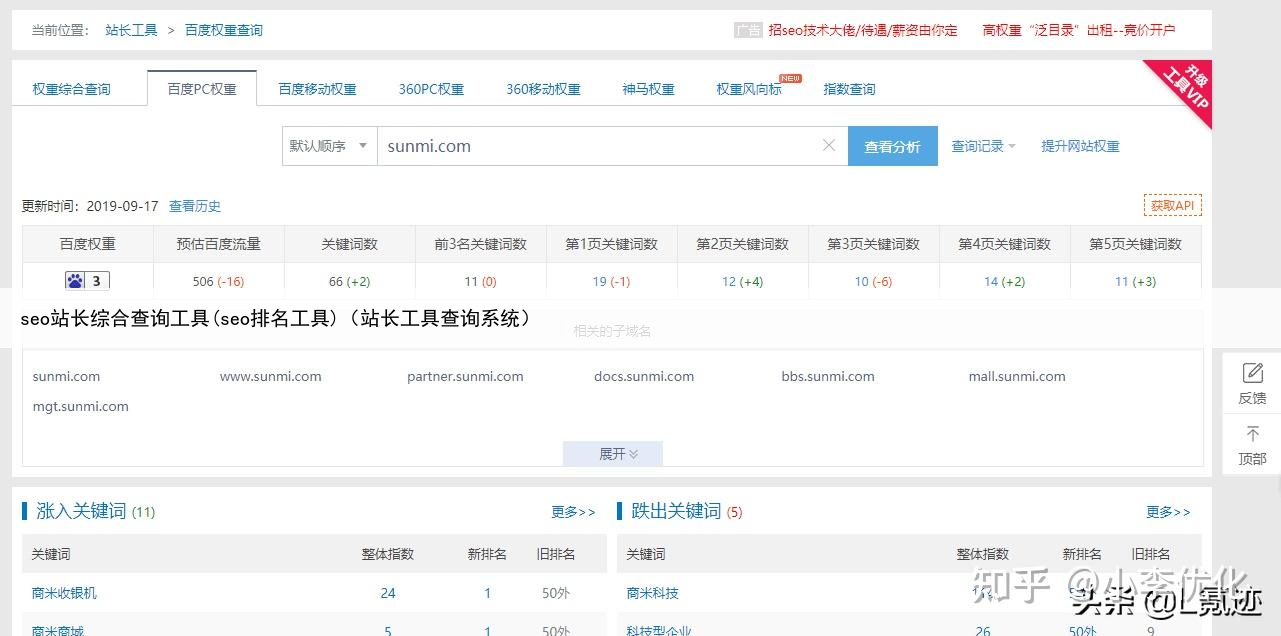1281x636 pixels.
Task: Click the Baidu paw weight icon
Action: click(75, 281)
